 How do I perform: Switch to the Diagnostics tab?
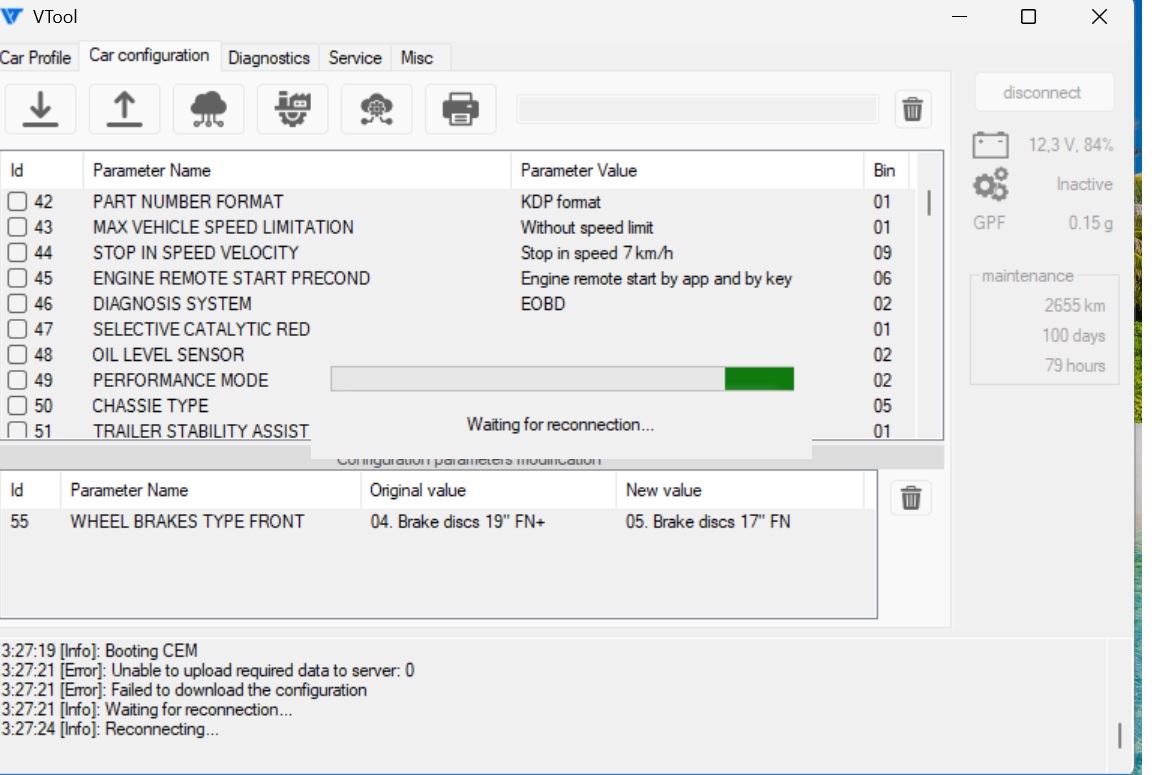[x=269, y=57]
